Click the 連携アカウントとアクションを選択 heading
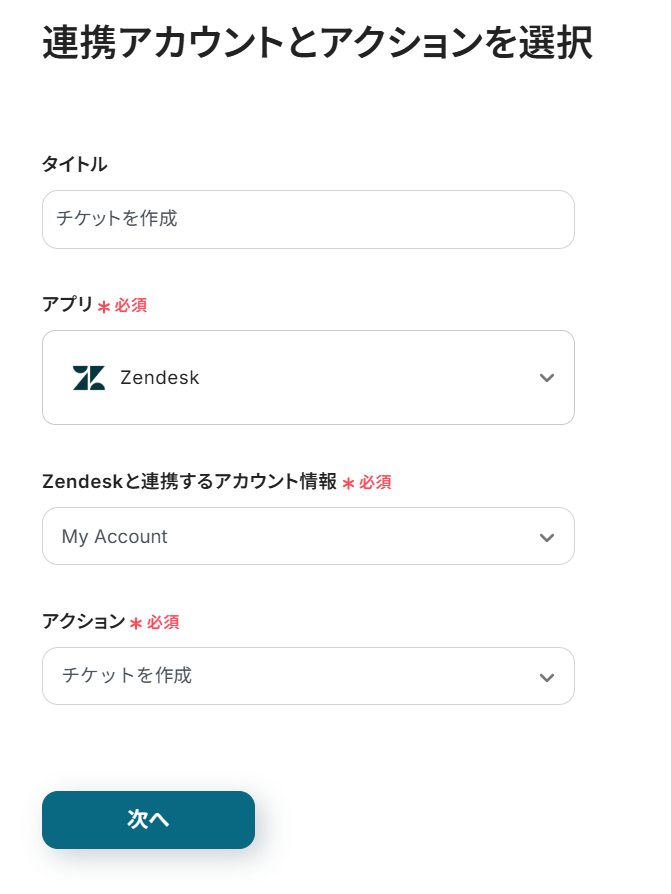 point(317,43)
